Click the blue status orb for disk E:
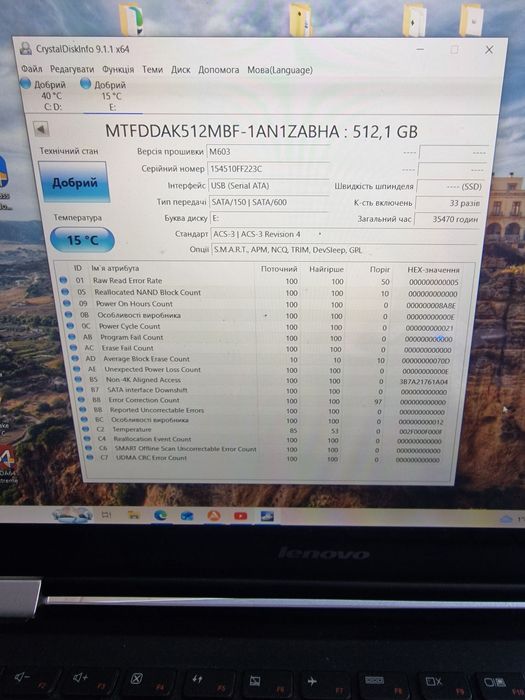525x700 pixels. 86,83
